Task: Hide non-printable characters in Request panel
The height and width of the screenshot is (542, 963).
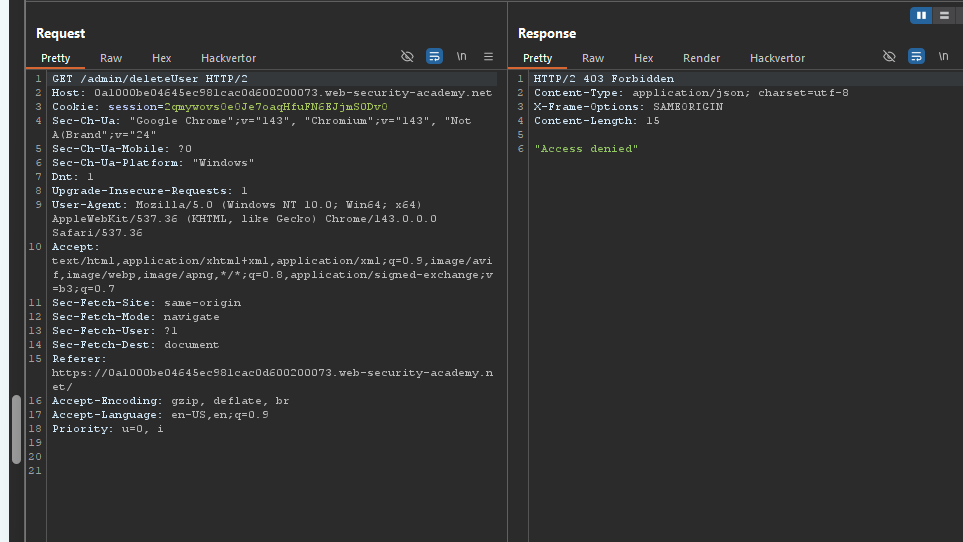Action: click(x=407, y=56)
